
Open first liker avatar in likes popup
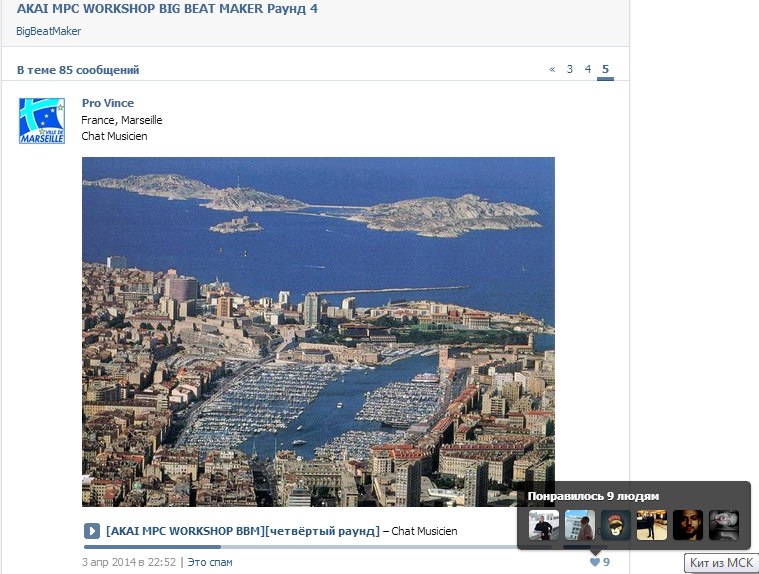tap(544, 525)
